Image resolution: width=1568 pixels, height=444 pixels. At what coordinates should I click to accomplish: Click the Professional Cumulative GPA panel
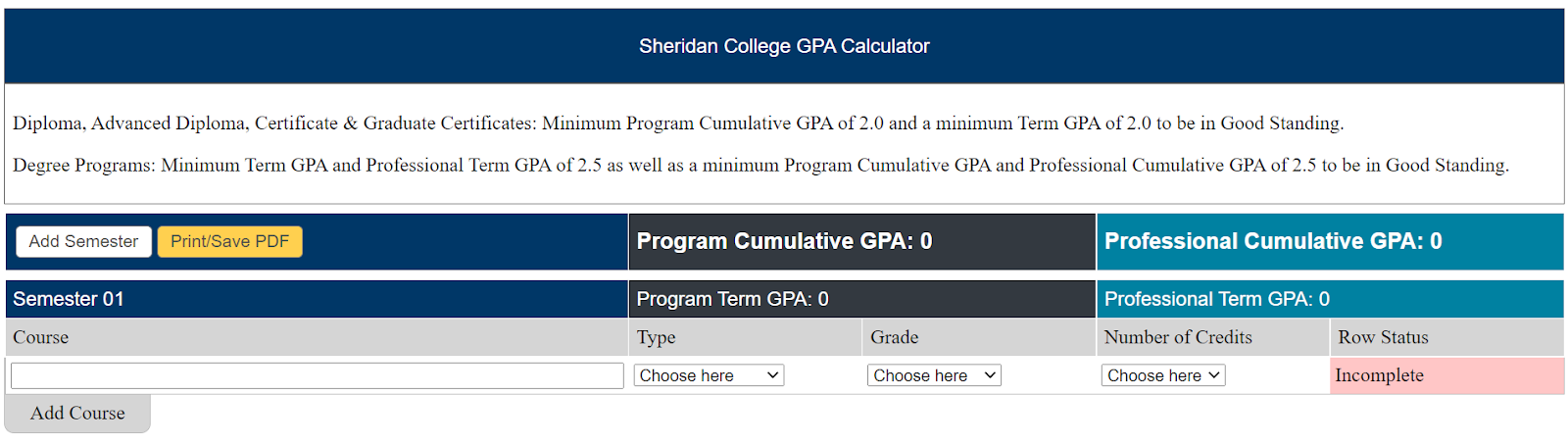pos(1273,241)
